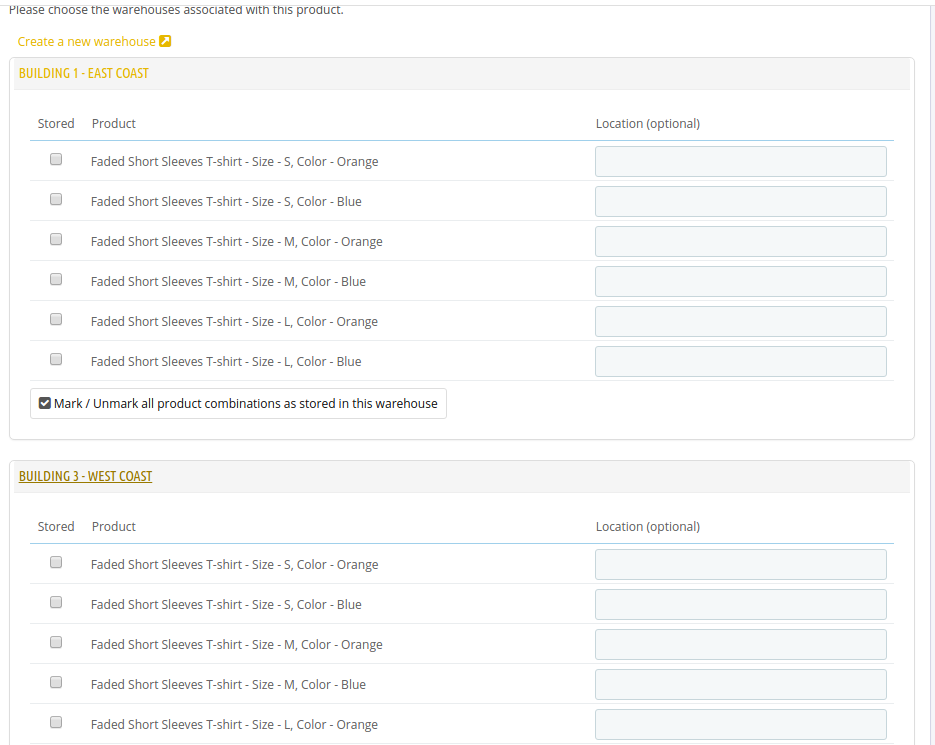Screen dimensions: 935x745
Task: Click Location field for Size S Blue, Building 1
Action: tap(741, 202)
